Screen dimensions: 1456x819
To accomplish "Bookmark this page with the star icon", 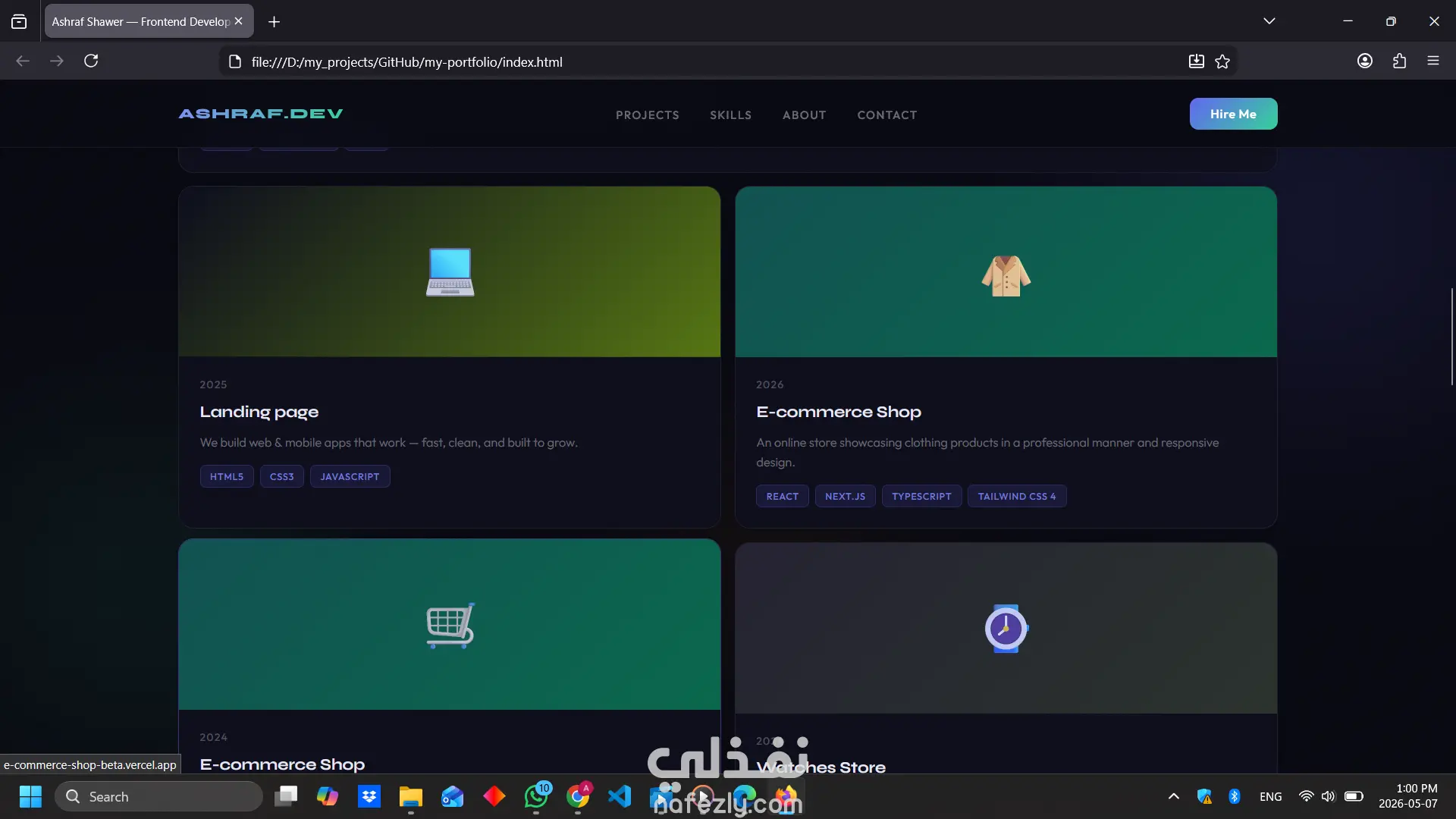I will coord(1222,61).
